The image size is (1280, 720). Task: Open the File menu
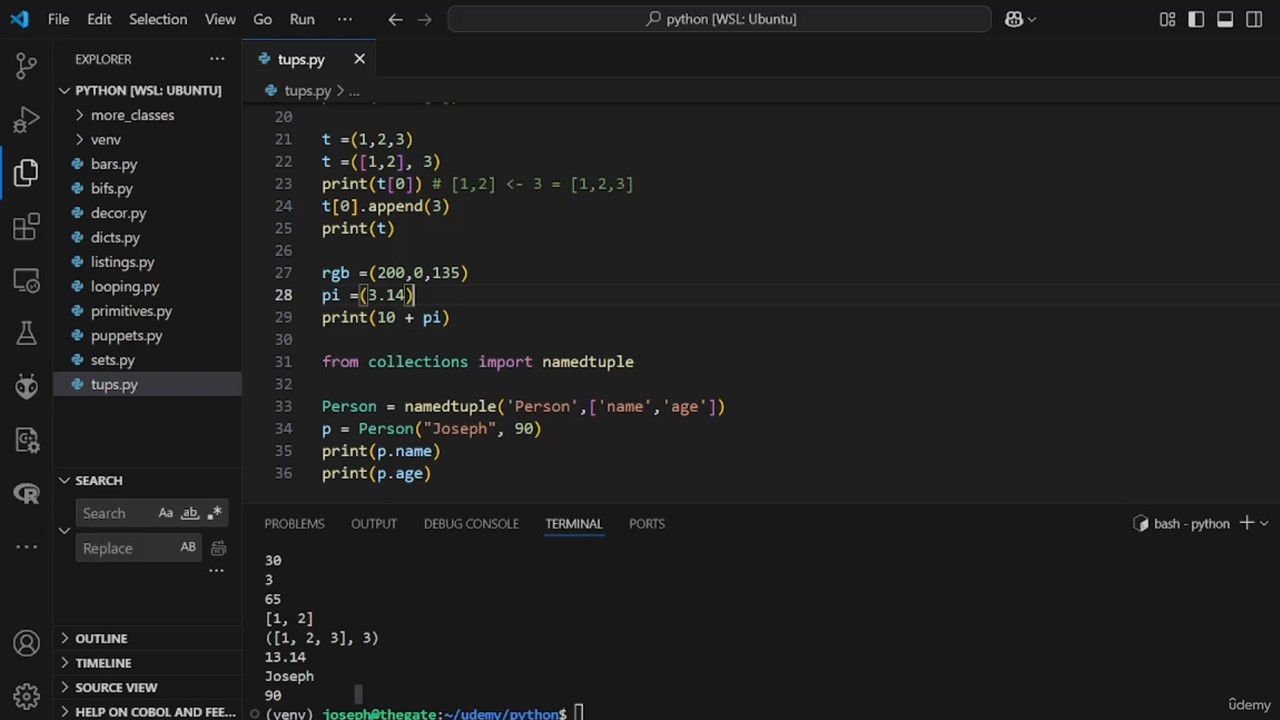click(x=59, y=19)
